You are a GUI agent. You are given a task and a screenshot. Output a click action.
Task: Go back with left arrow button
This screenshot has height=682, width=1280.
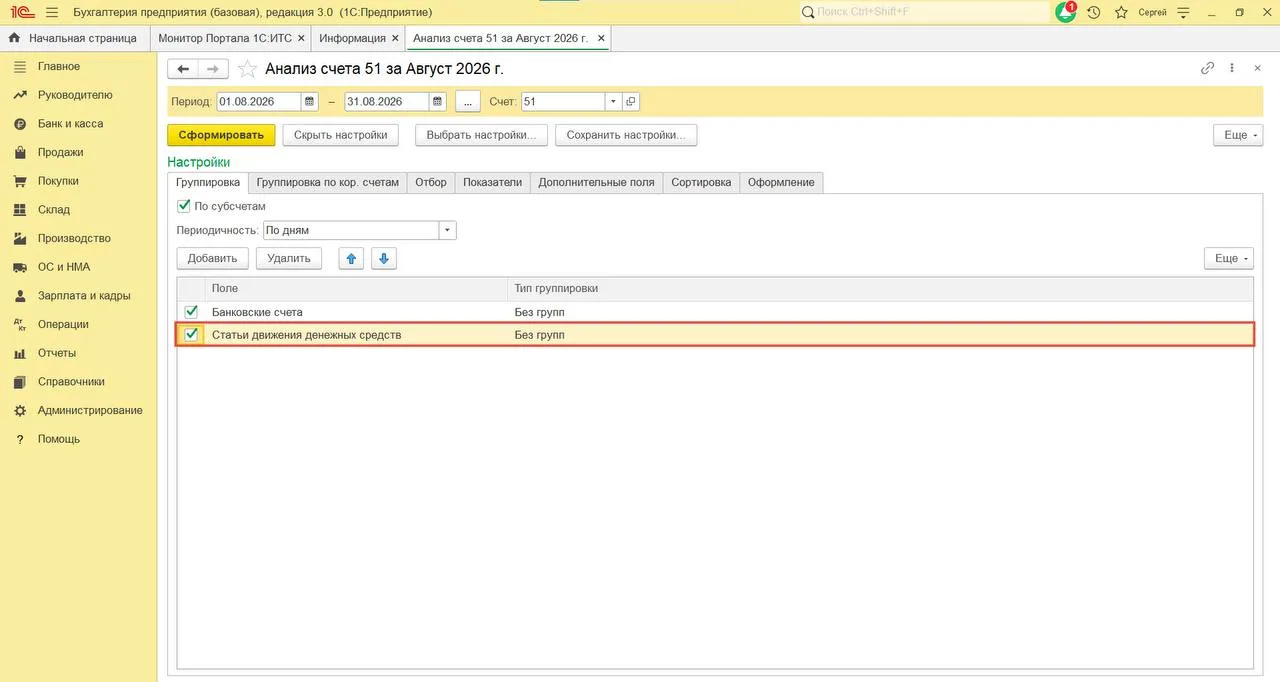[183, 69]
